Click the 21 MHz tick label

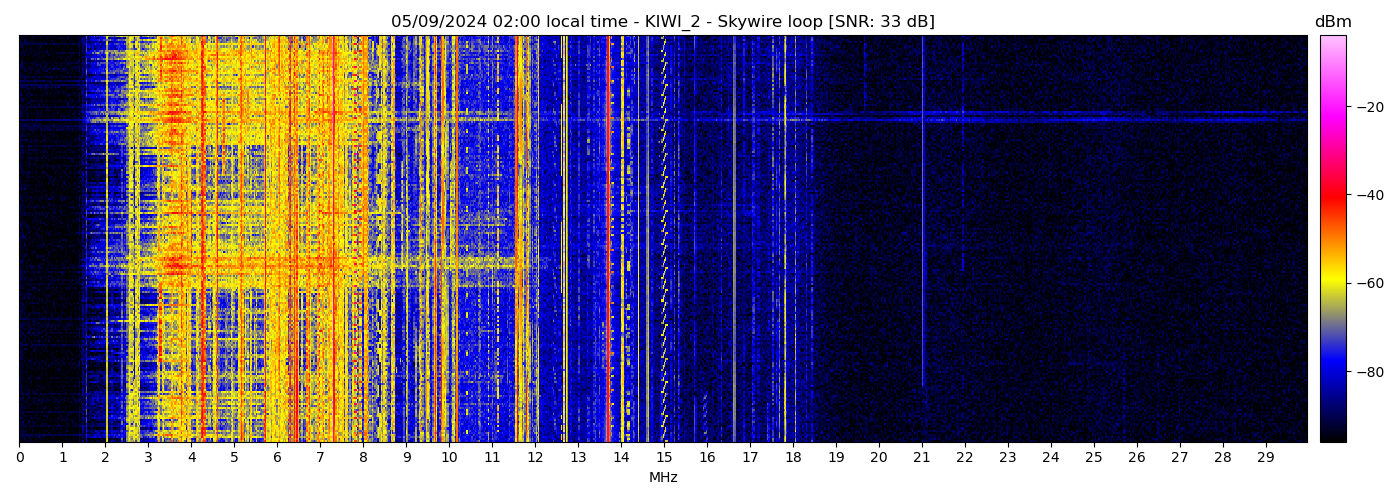[x=922, y=458]
